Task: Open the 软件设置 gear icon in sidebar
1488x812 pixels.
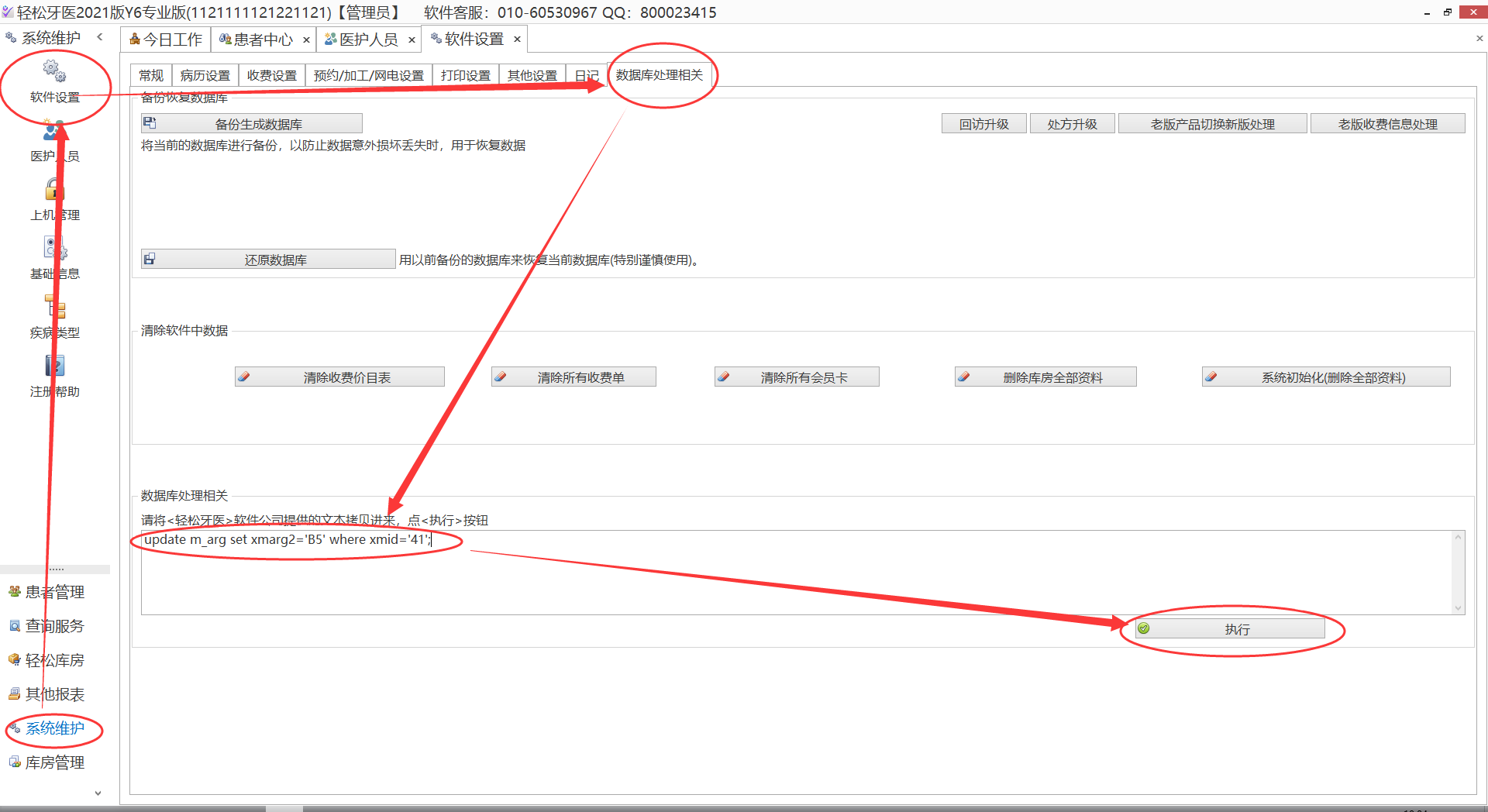Action: point(54,71)
